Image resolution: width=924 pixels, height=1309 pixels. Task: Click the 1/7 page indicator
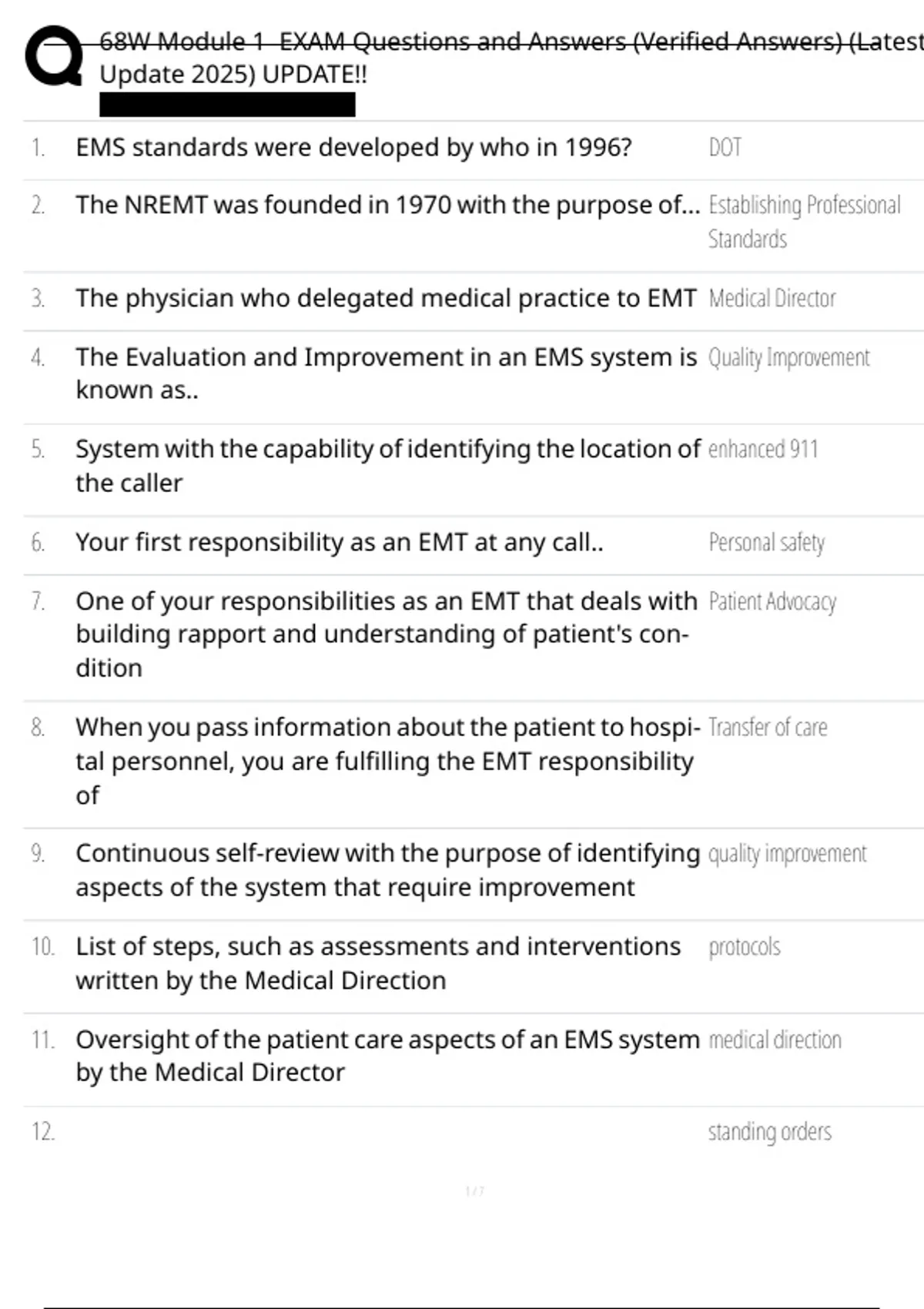pyautogui.click(x=475, y=1191)
